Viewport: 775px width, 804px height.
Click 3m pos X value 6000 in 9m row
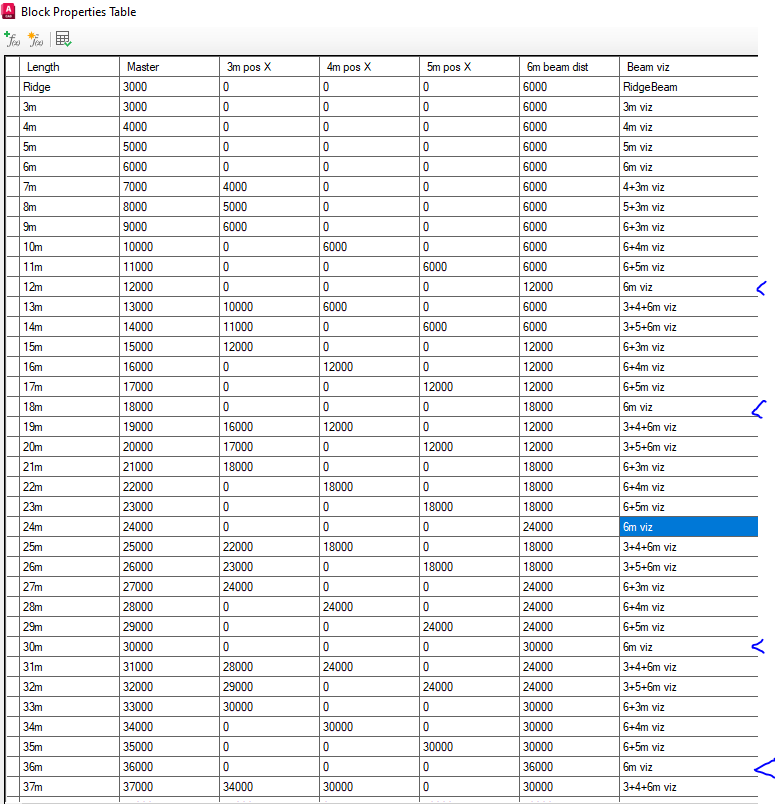click(x=269, y=227)
